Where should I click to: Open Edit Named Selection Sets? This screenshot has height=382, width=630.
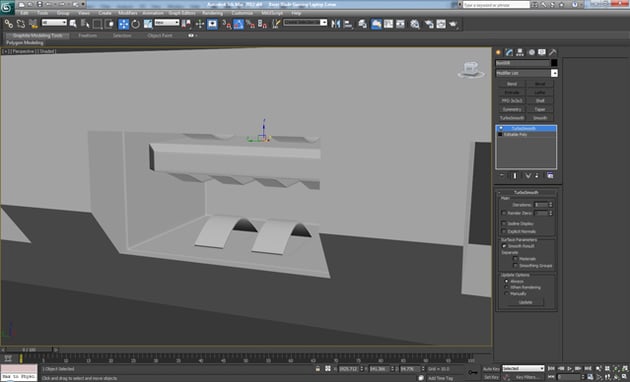point(276,24)
